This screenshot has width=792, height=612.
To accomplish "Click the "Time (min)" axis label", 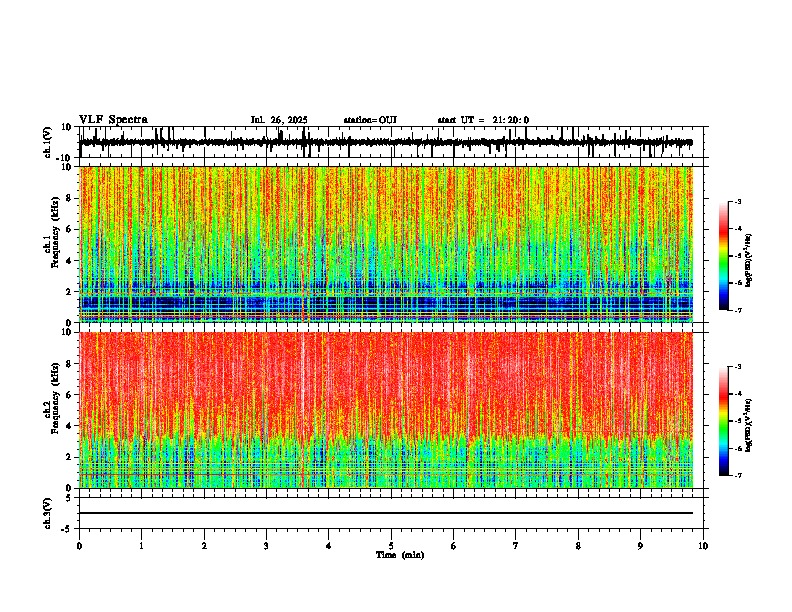I will pyautogui.click(x=400, y=555).
